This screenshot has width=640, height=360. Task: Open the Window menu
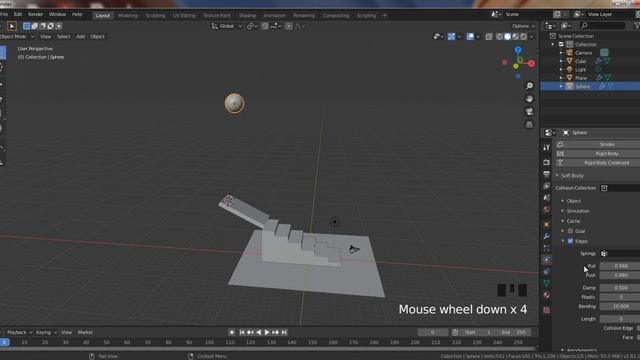coord(57,14)
